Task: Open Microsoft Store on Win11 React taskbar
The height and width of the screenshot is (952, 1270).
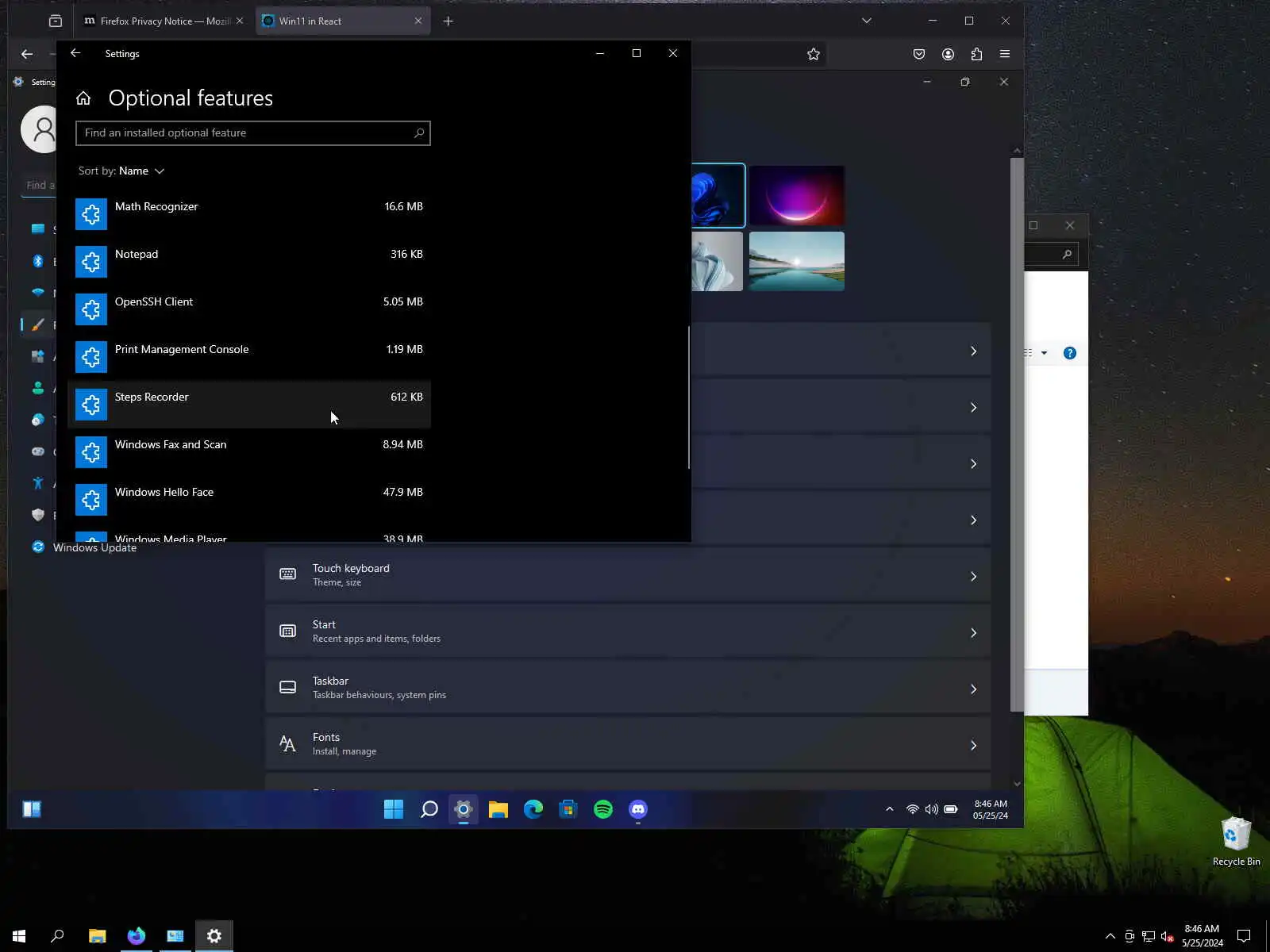Action: 568,809
